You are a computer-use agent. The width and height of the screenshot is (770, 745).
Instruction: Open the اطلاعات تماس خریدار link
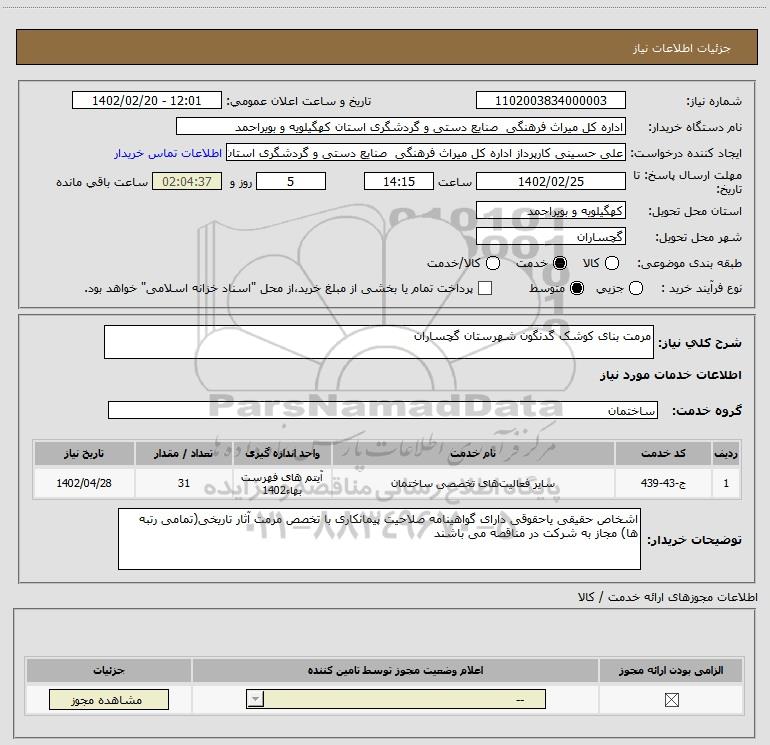point(168,153)
